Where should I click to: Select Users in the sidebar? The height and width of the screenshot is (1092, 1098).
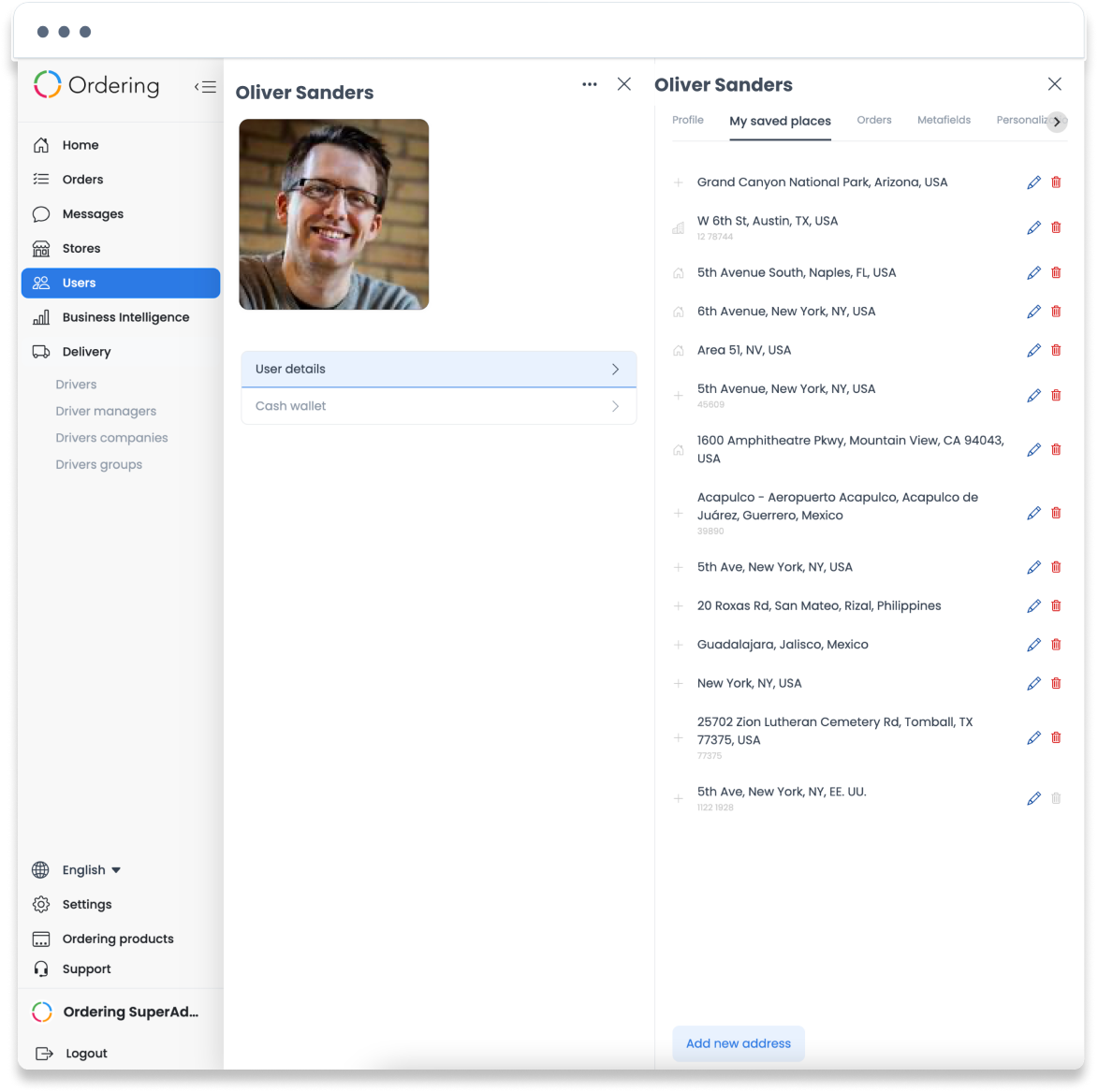[x=121, y=283]
